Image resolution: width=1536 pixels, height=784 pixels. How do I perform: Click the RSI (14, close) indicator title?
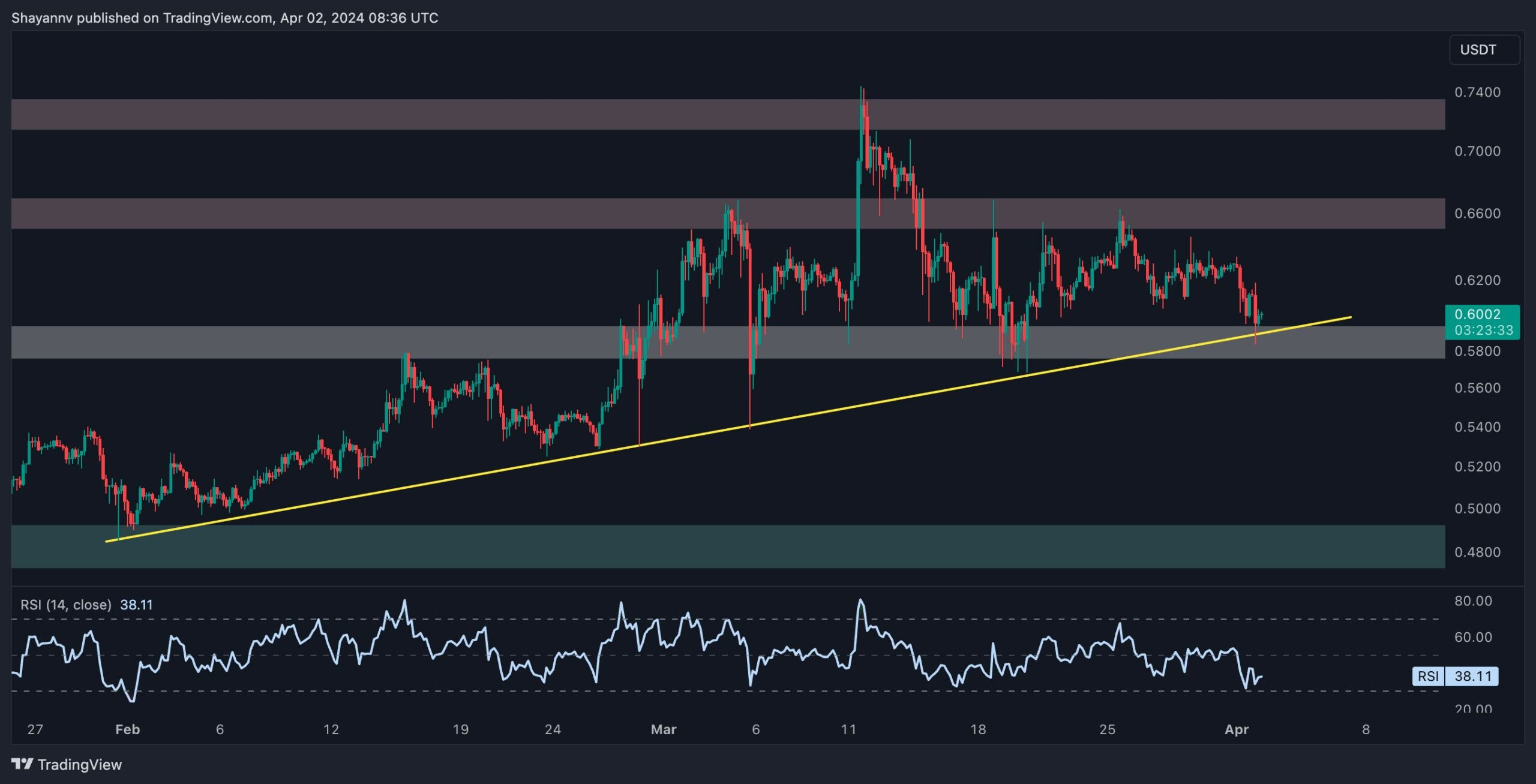(66, 605)
